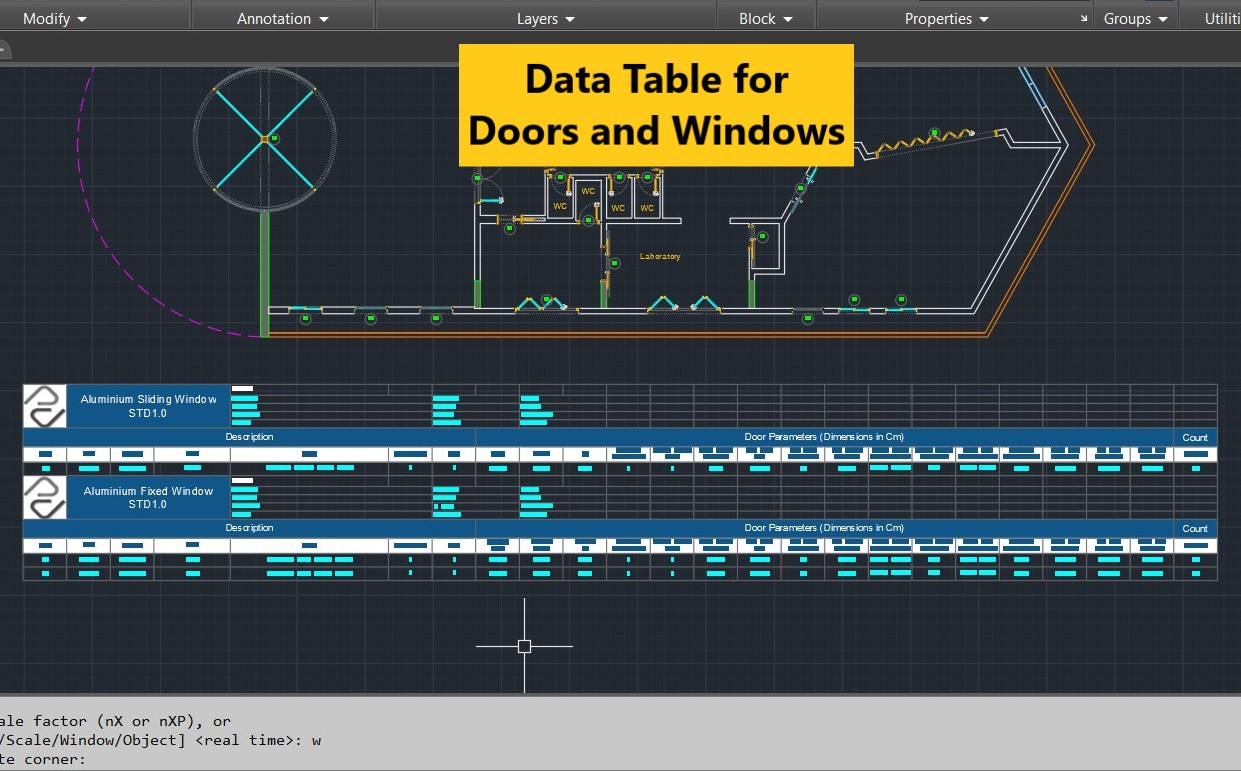Click the Description header of the Sliding Window table
Viewport: 1241px width, 771px height.
pos(249,437)
